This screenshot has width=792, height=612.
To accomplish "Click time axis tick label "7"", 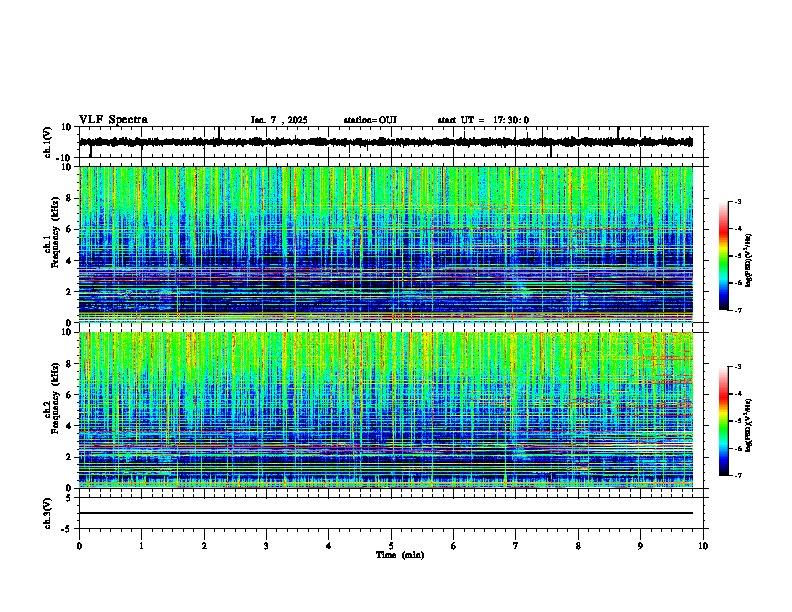I will (x=516, y=546).
